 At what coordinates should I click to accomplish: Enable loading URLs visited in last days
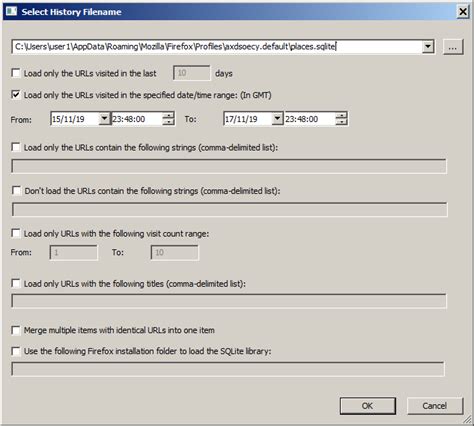[16, 73]
